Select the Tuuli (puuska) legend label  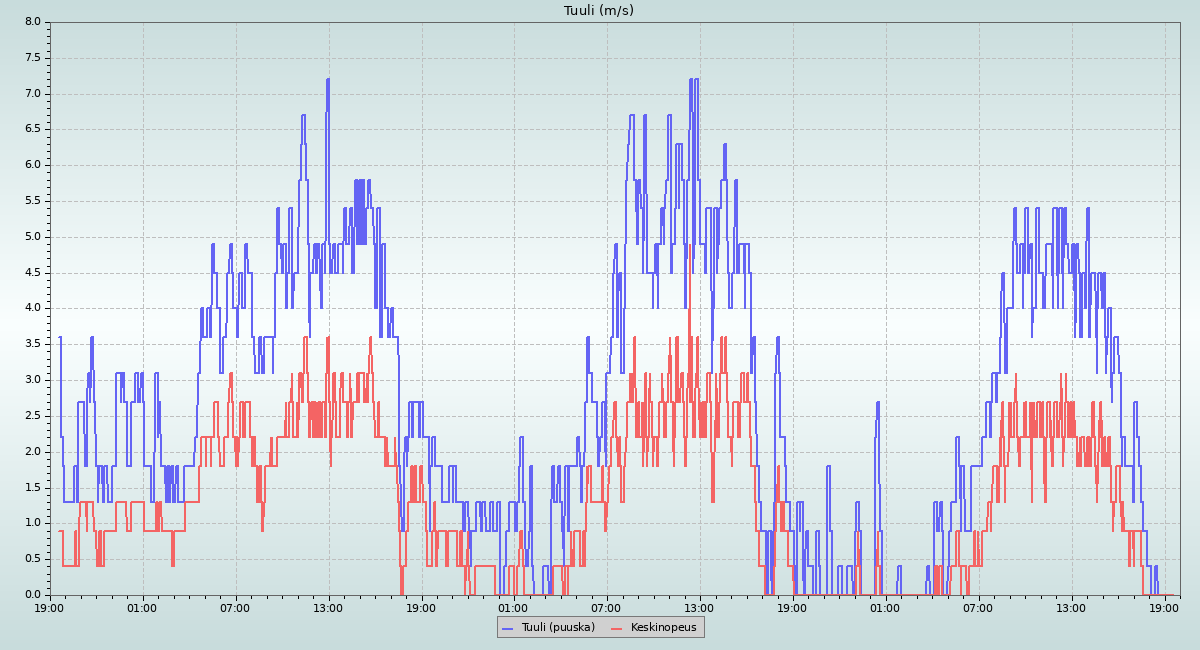tap(557, 628)
